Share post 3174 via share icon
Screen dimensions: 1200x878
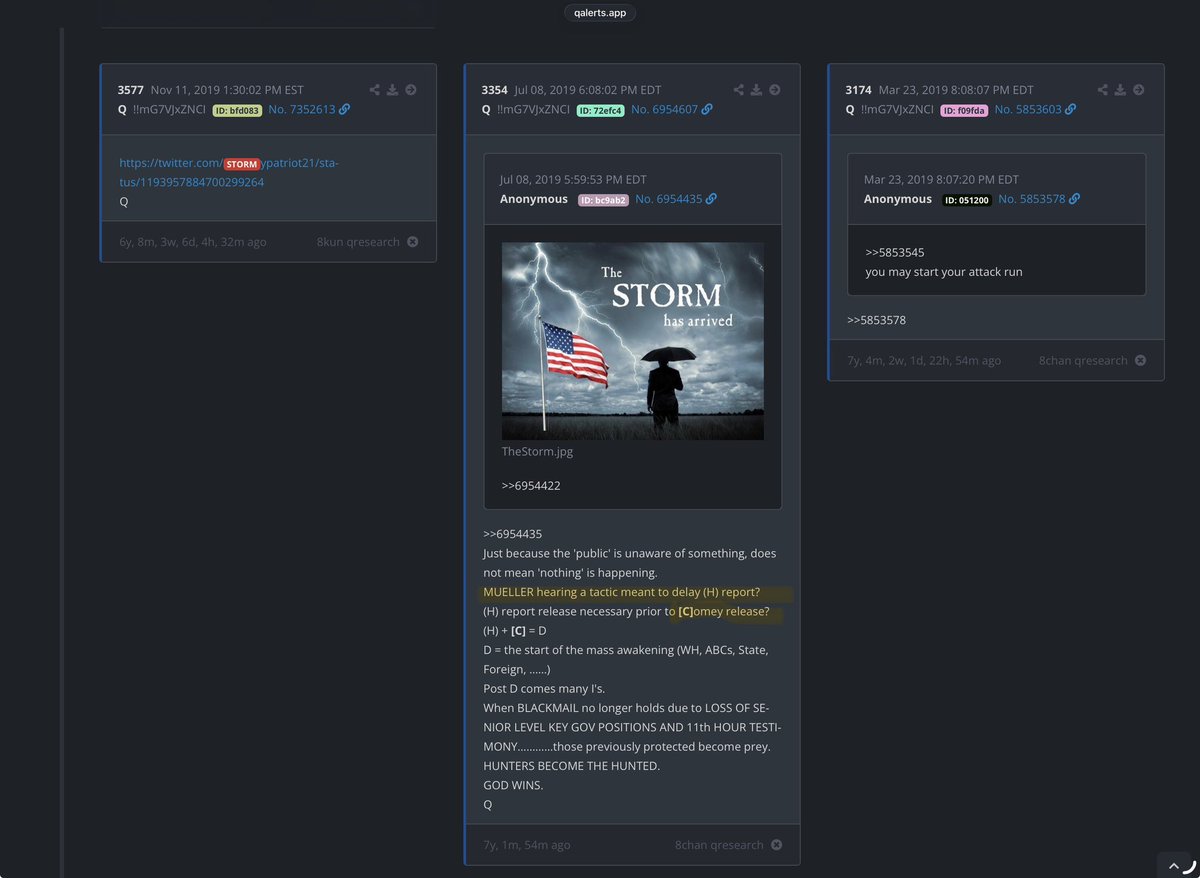1103,90
